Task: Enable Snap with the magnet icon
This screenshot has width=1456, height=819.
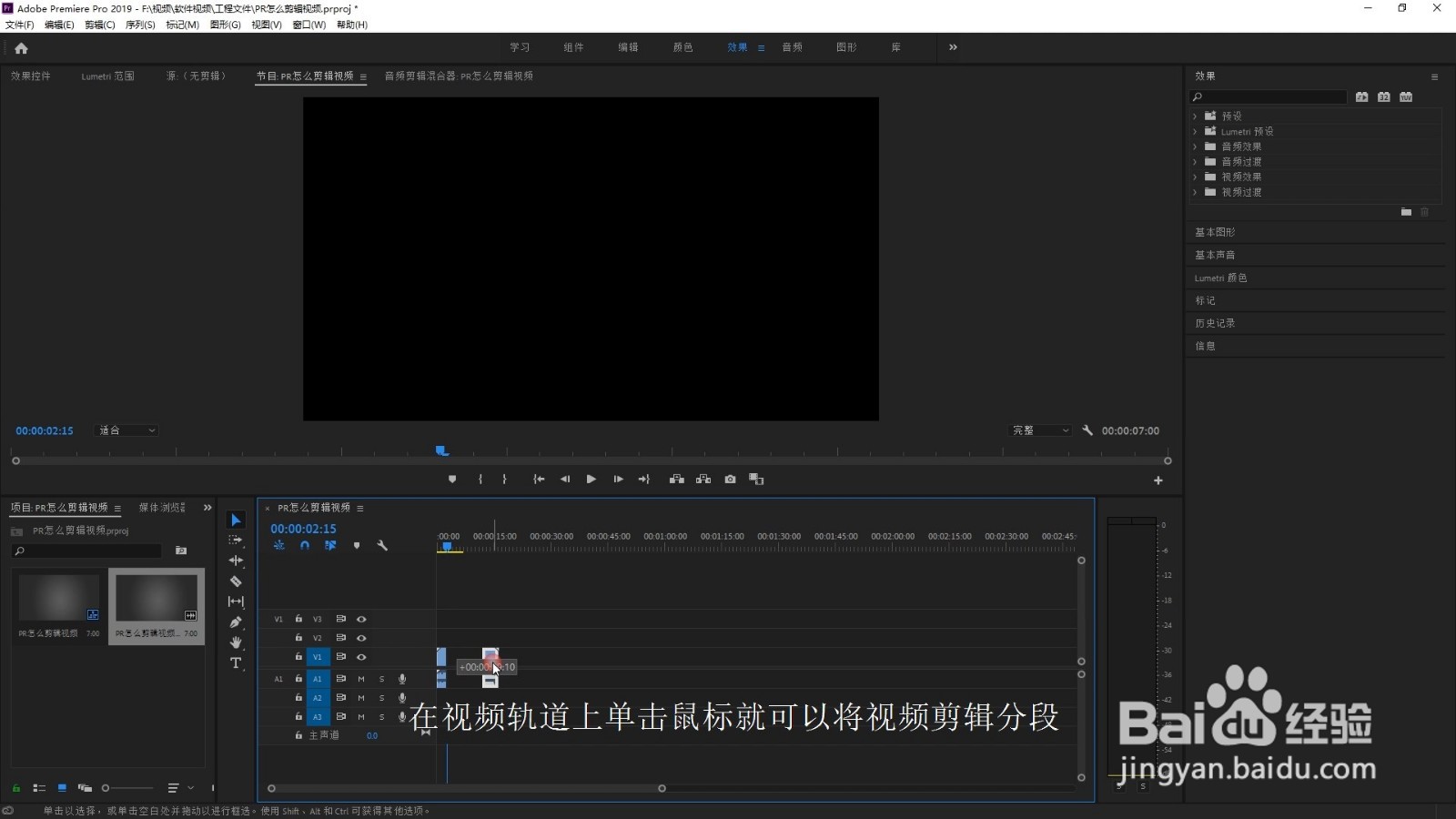Action: coord(304,545)
